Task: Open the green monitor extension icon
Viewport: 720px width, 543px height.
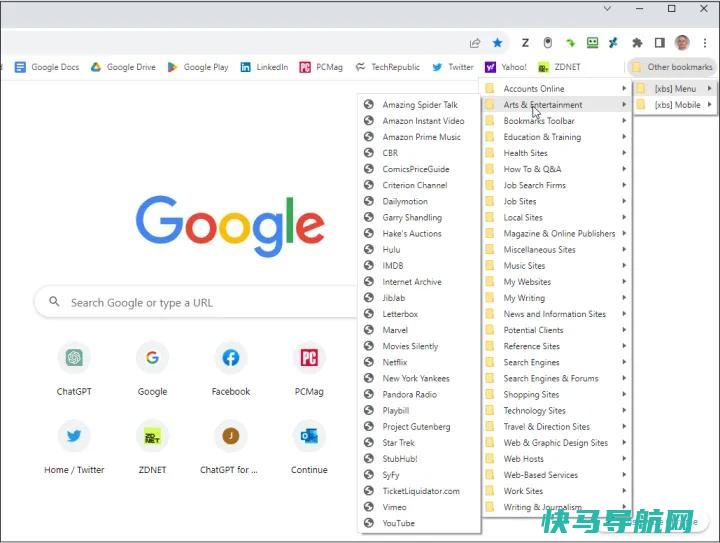Action: (x=592, y=43)
